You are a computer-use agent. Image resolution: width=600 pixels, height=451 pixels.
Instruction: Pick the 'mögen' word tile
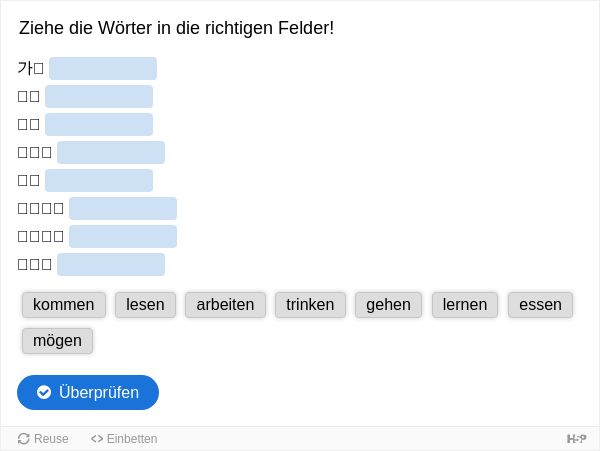click(57, 341)
